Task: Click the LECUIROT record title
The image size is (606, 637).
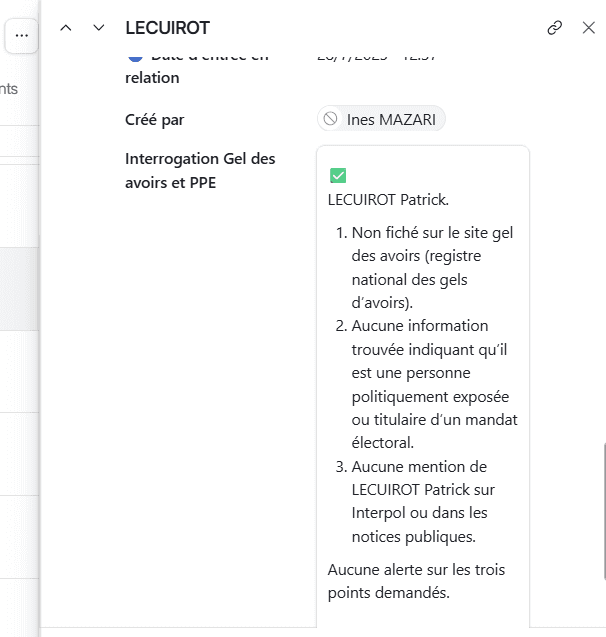Action: tap(167, 28)
